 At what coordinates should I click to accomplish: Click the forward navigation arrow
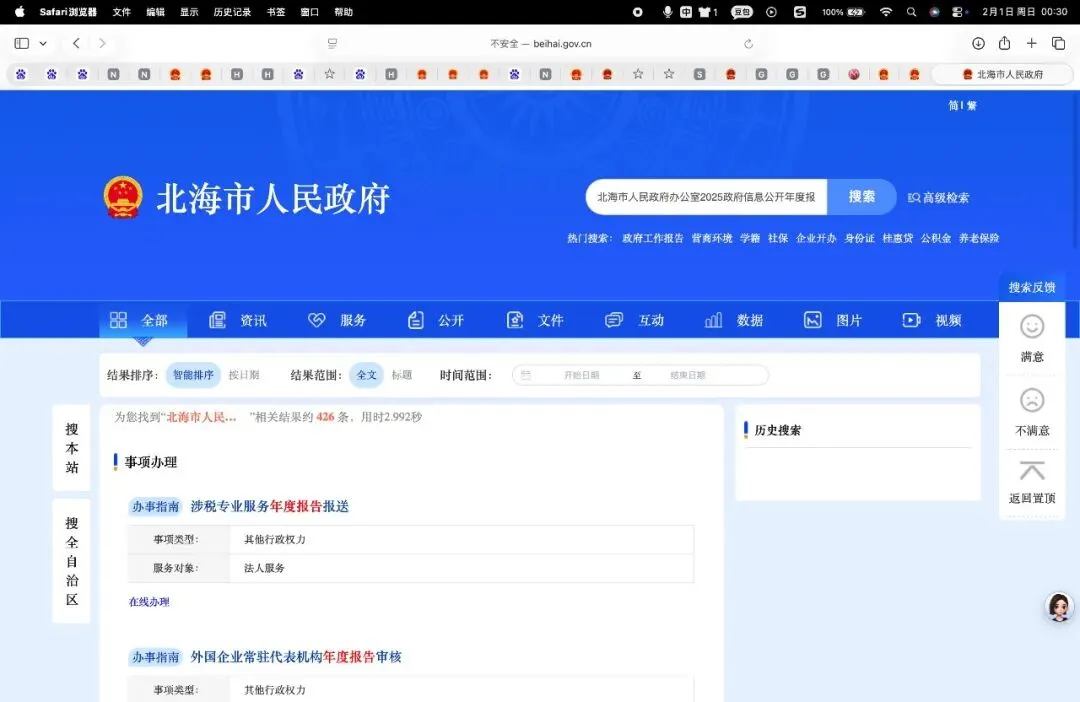[x=102, y=43]
